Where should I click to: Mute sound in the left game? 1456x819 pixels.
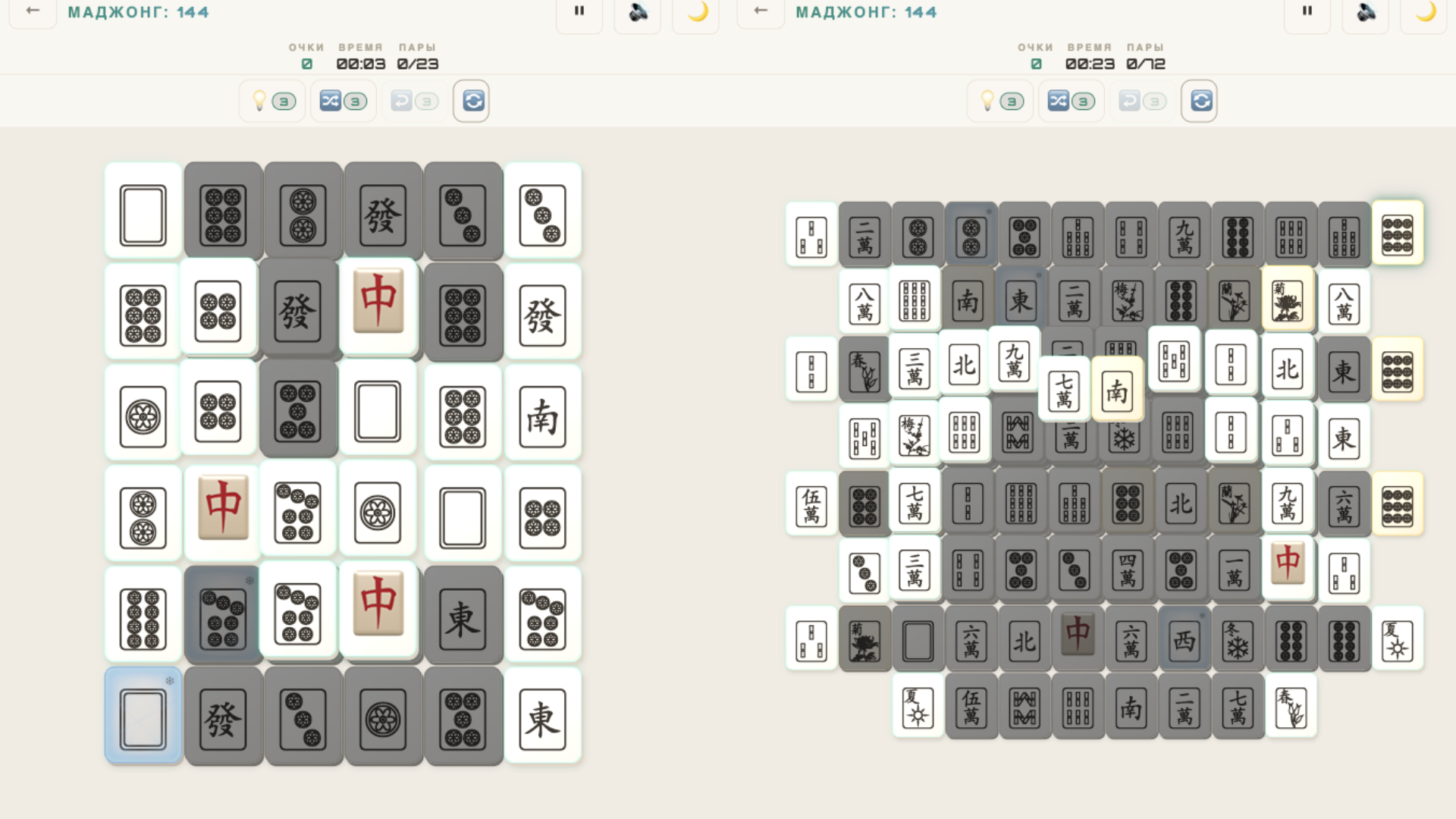(x=638, y=11)
